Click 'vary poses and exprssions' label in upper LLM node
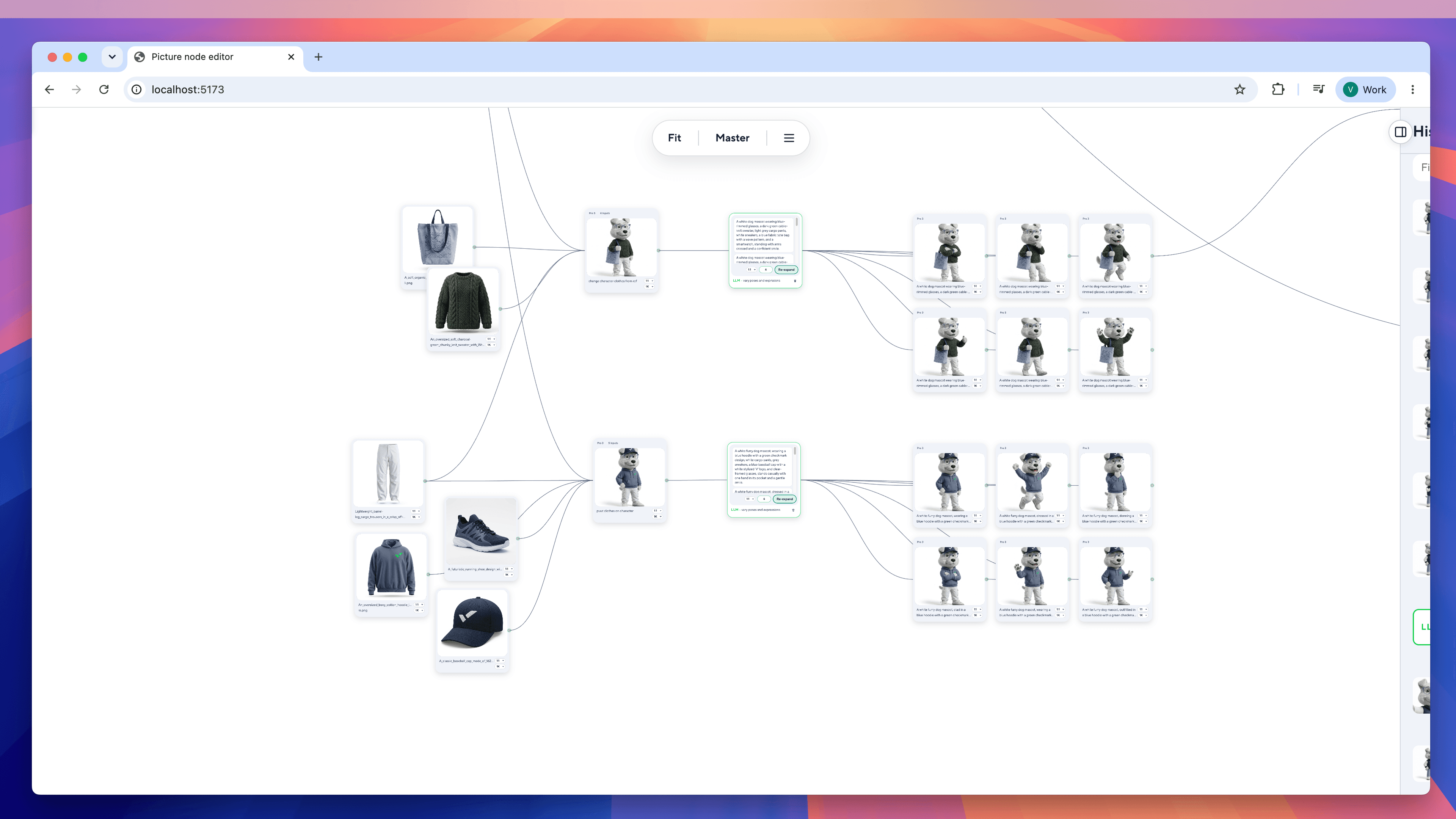 click(761, 281)
